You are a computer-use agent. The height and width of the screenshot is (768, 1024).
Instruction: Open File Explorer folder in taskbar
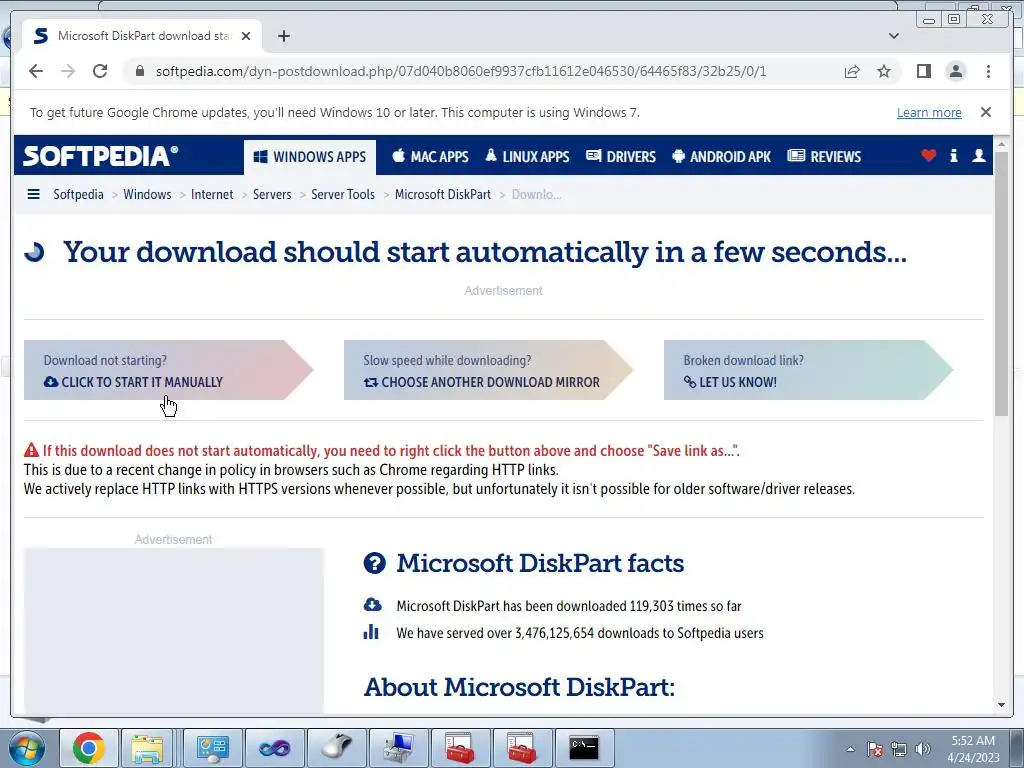pyautogui.click(x=147, y=748)
